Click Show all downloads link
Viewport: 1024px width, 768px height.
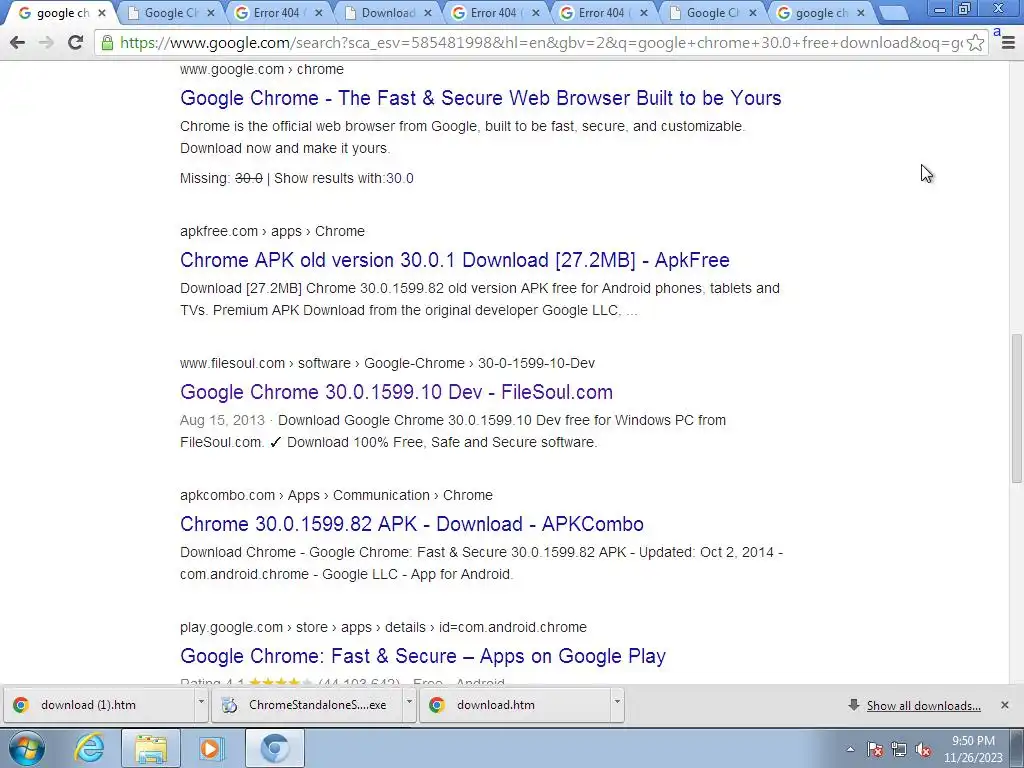click(923, 706)
